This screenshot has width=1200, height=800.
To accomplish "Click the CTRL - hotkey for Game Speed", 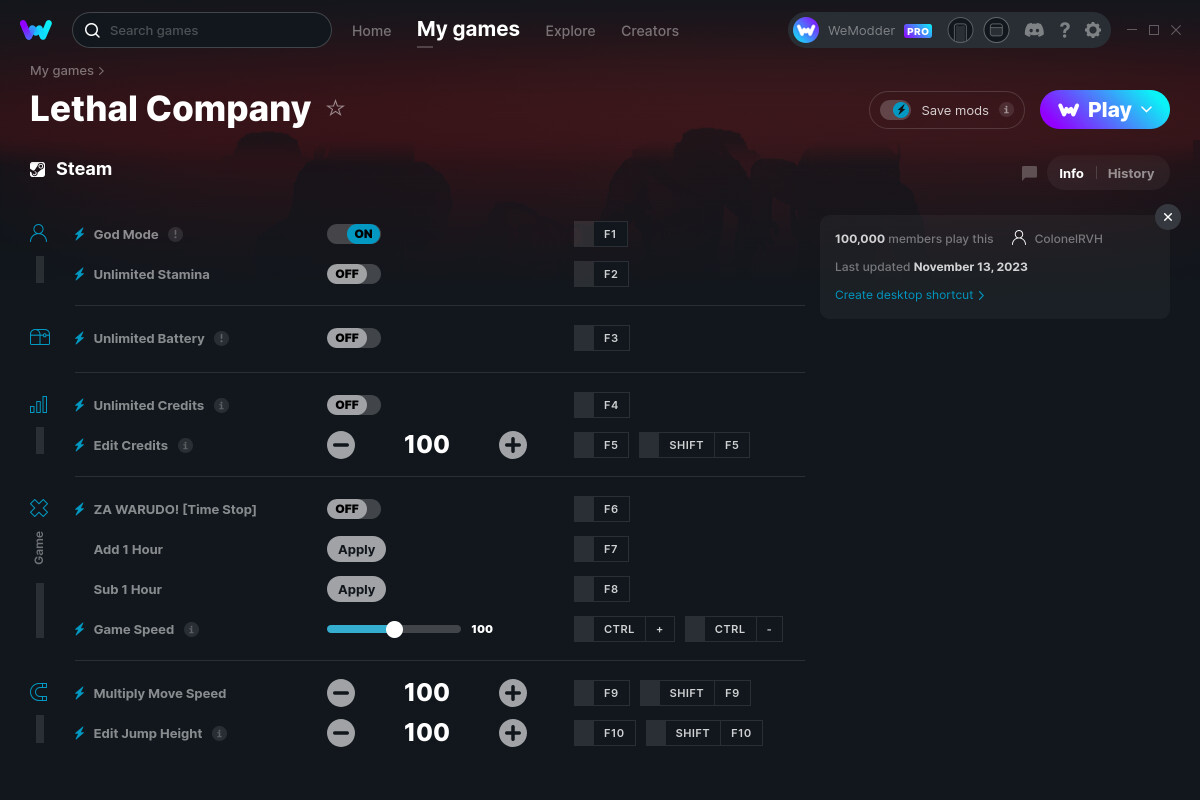I will (734, 629).
